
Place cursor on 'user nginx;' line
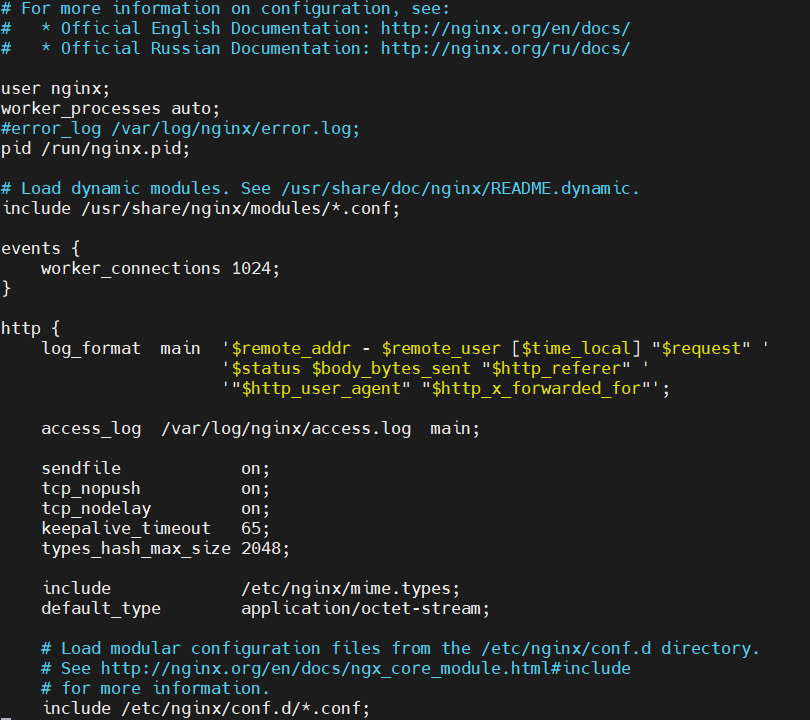[x=55, y=89]
